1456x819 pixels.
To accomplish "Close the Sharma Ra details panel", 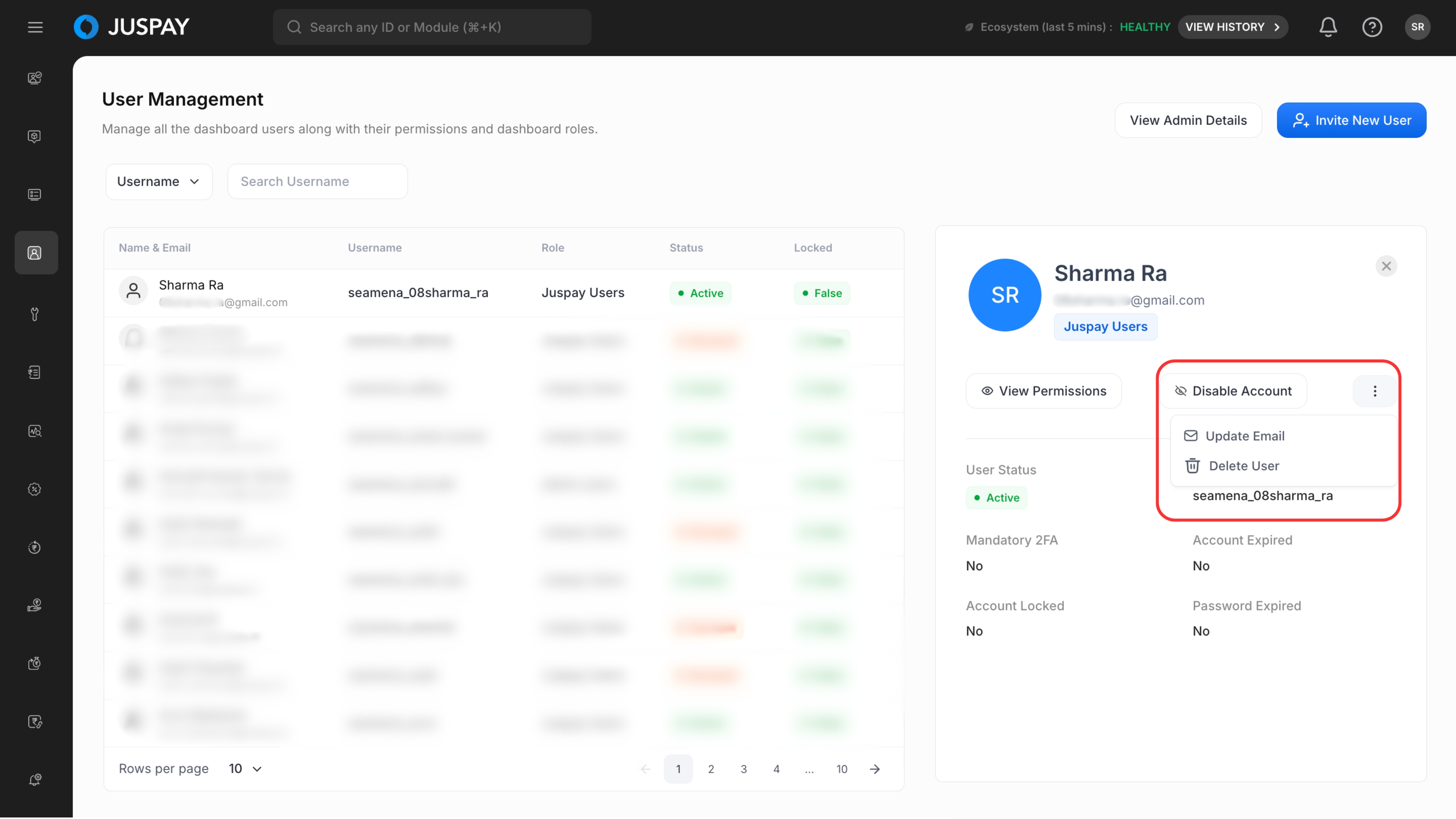I will click(x=1386, y=266).
